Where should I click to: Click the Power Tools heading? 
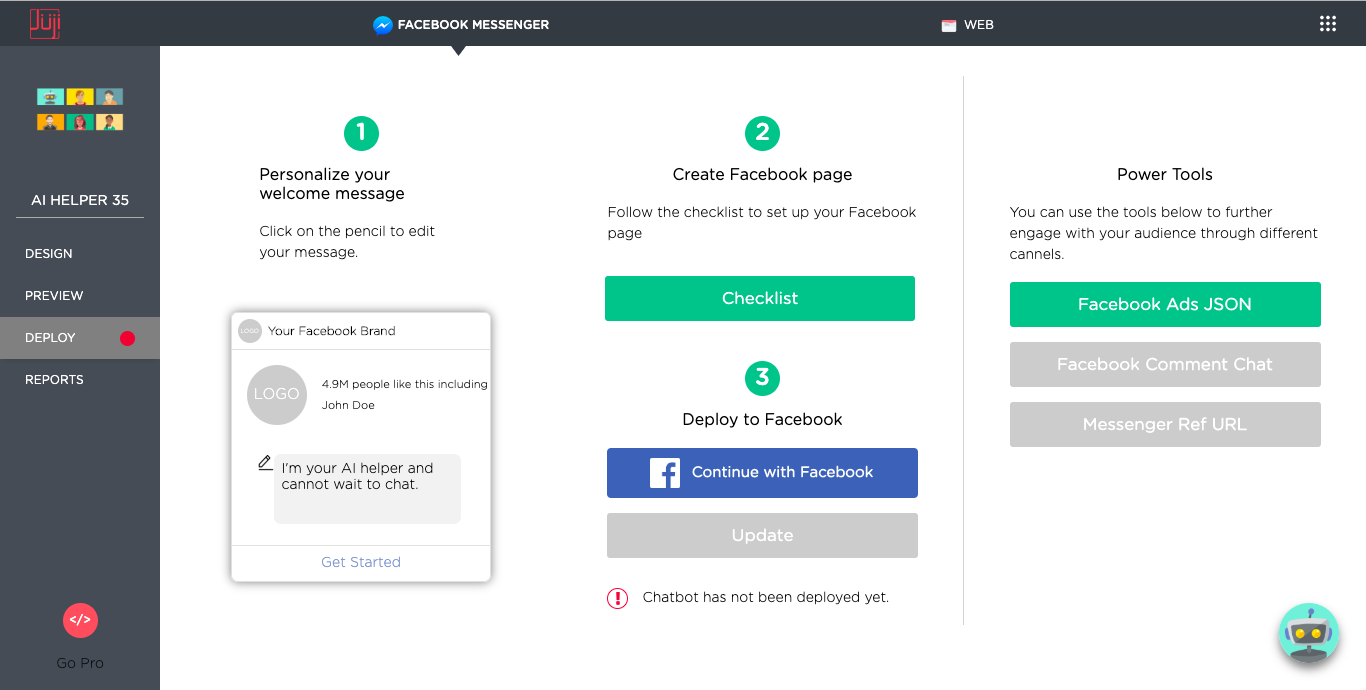click(1165, 174)
